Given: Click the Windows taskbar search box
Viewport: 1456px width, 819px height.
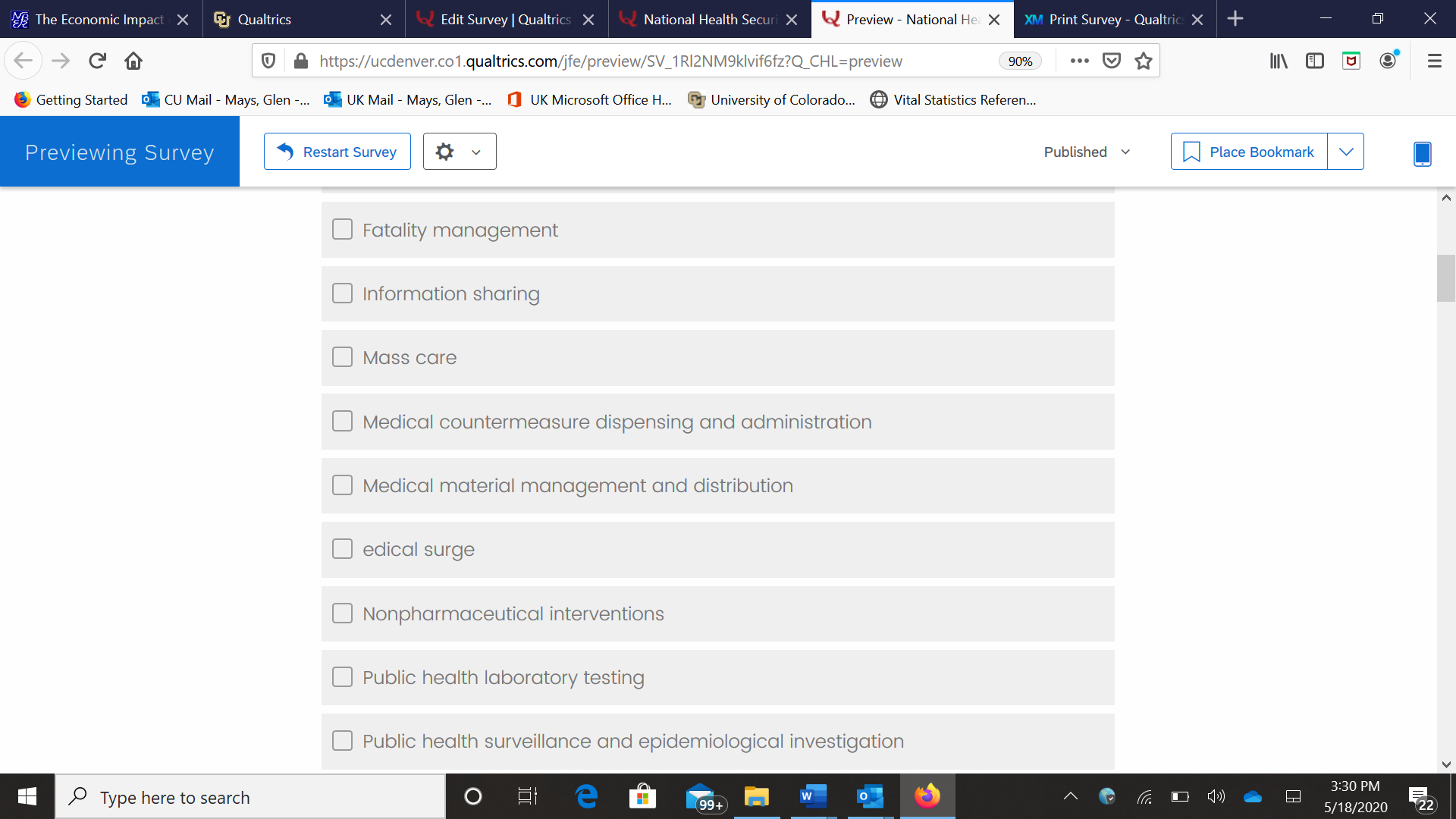Looking at the screenshot, I should pos(250,797).
